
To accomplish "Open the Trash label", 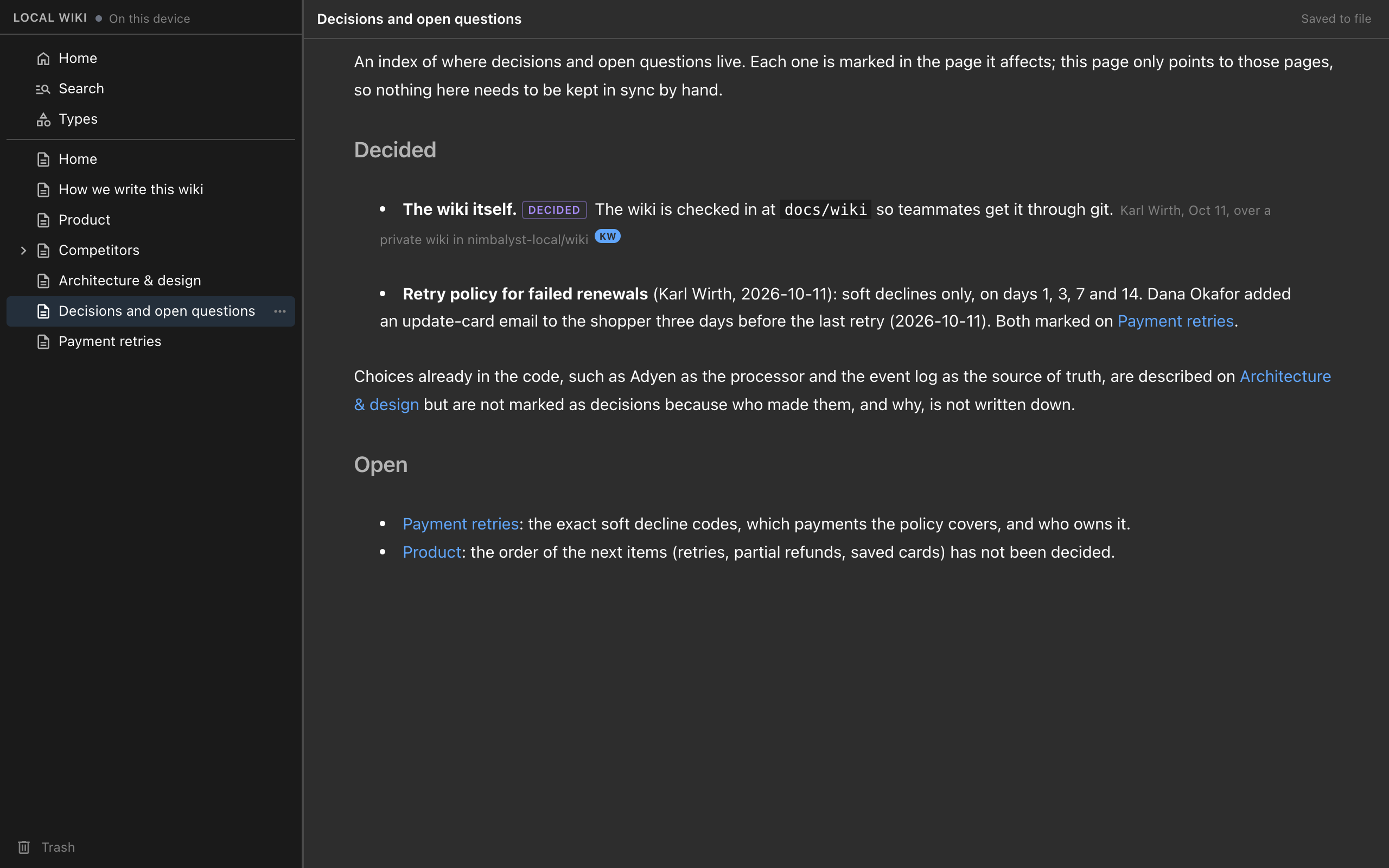I will [x=58, y=847].
